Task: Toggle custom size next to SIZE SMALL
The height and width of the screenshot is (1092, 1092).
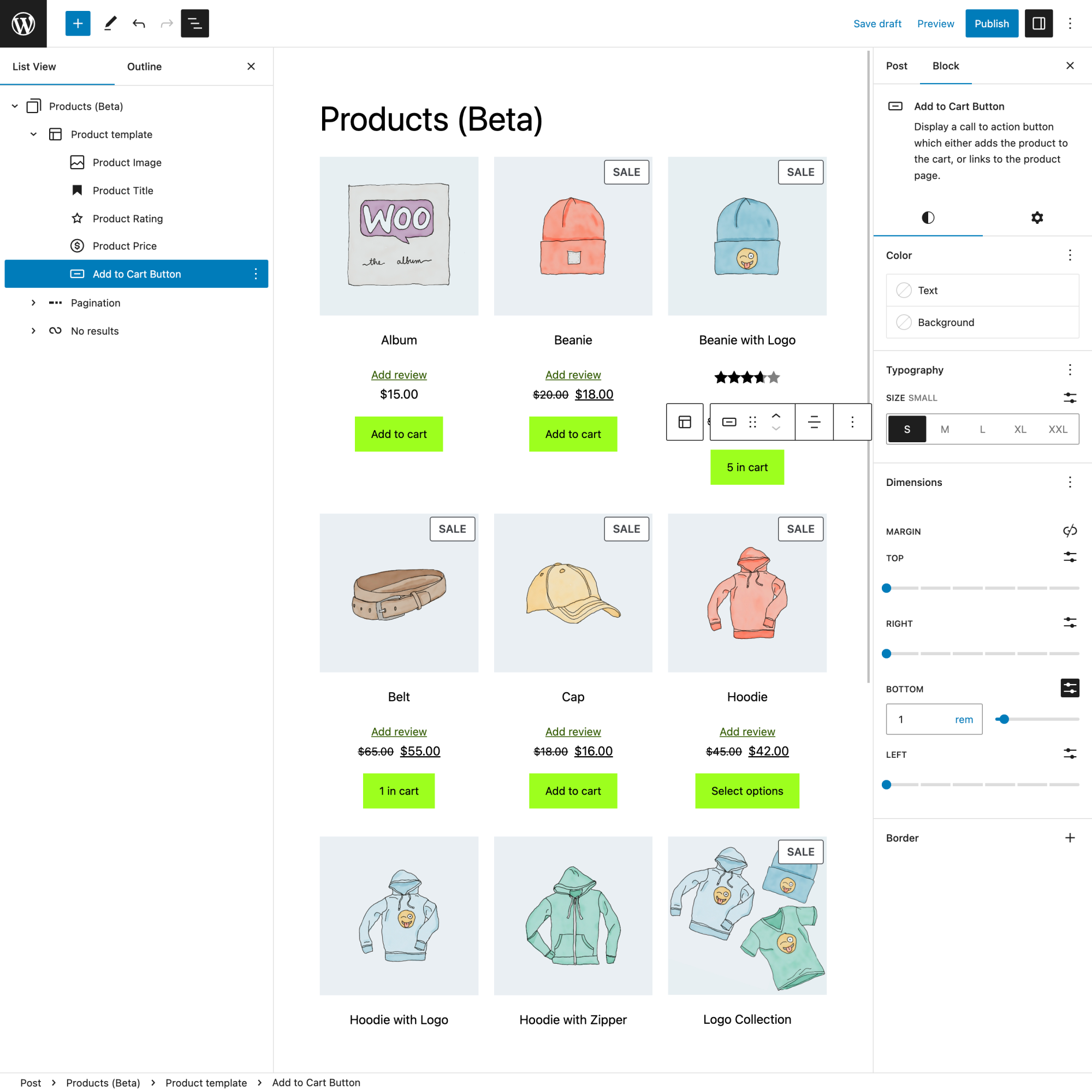Action: pyautogui.click(x=1070, y=397)
